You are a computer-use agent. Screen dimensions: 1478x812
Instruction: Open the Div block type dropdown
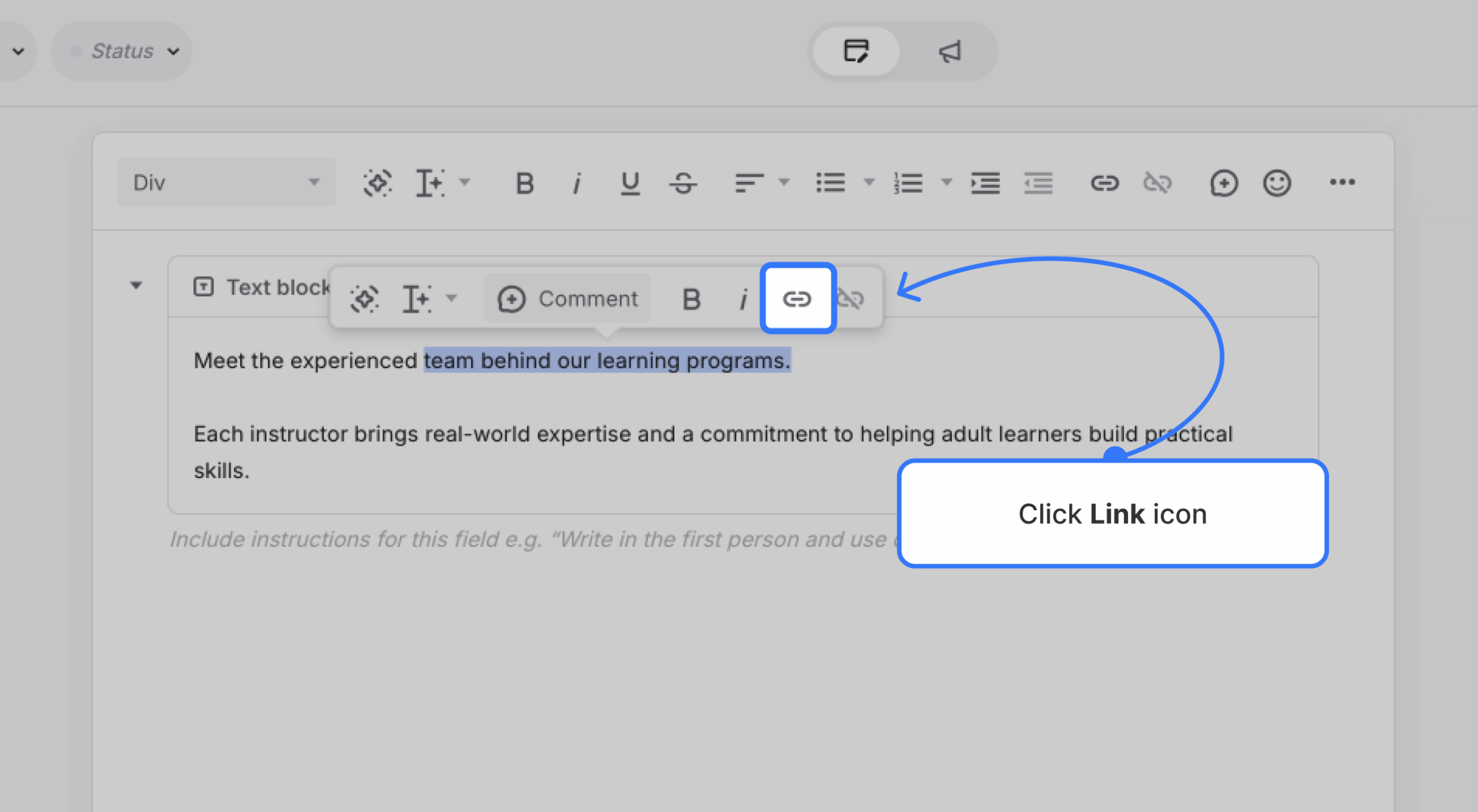pos(226,181)
